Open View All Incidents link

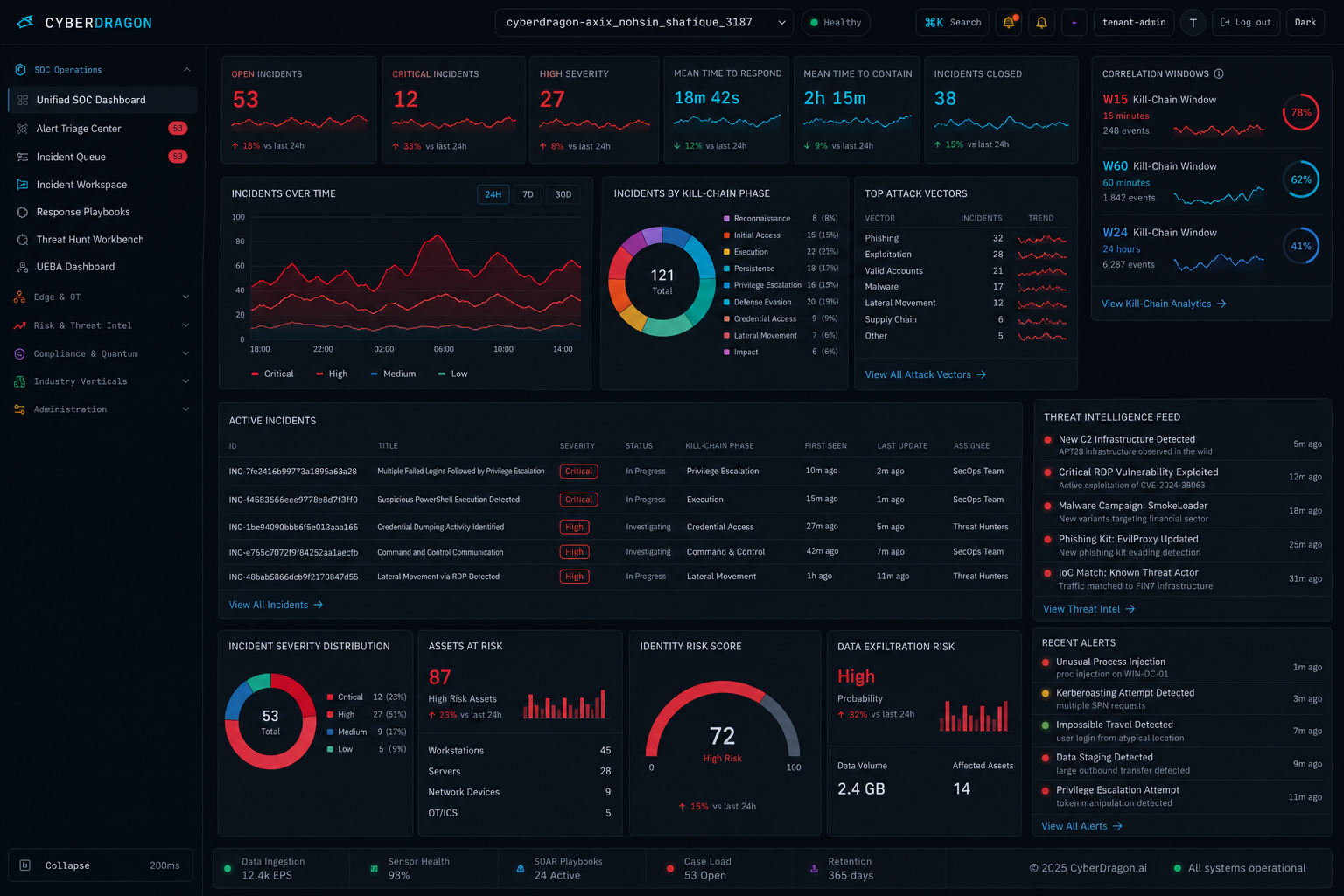276,605
